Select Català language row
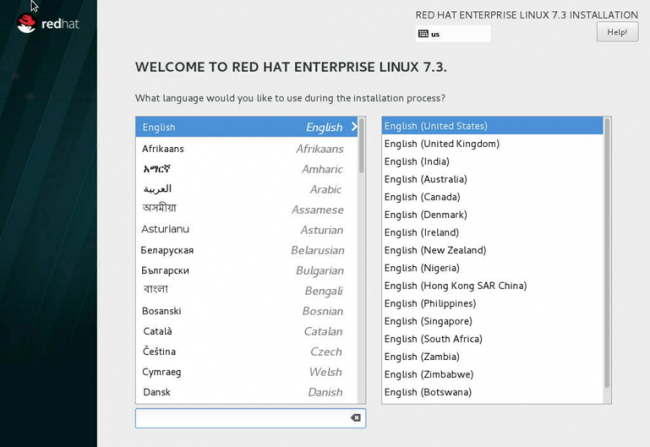 pos(247,331)
